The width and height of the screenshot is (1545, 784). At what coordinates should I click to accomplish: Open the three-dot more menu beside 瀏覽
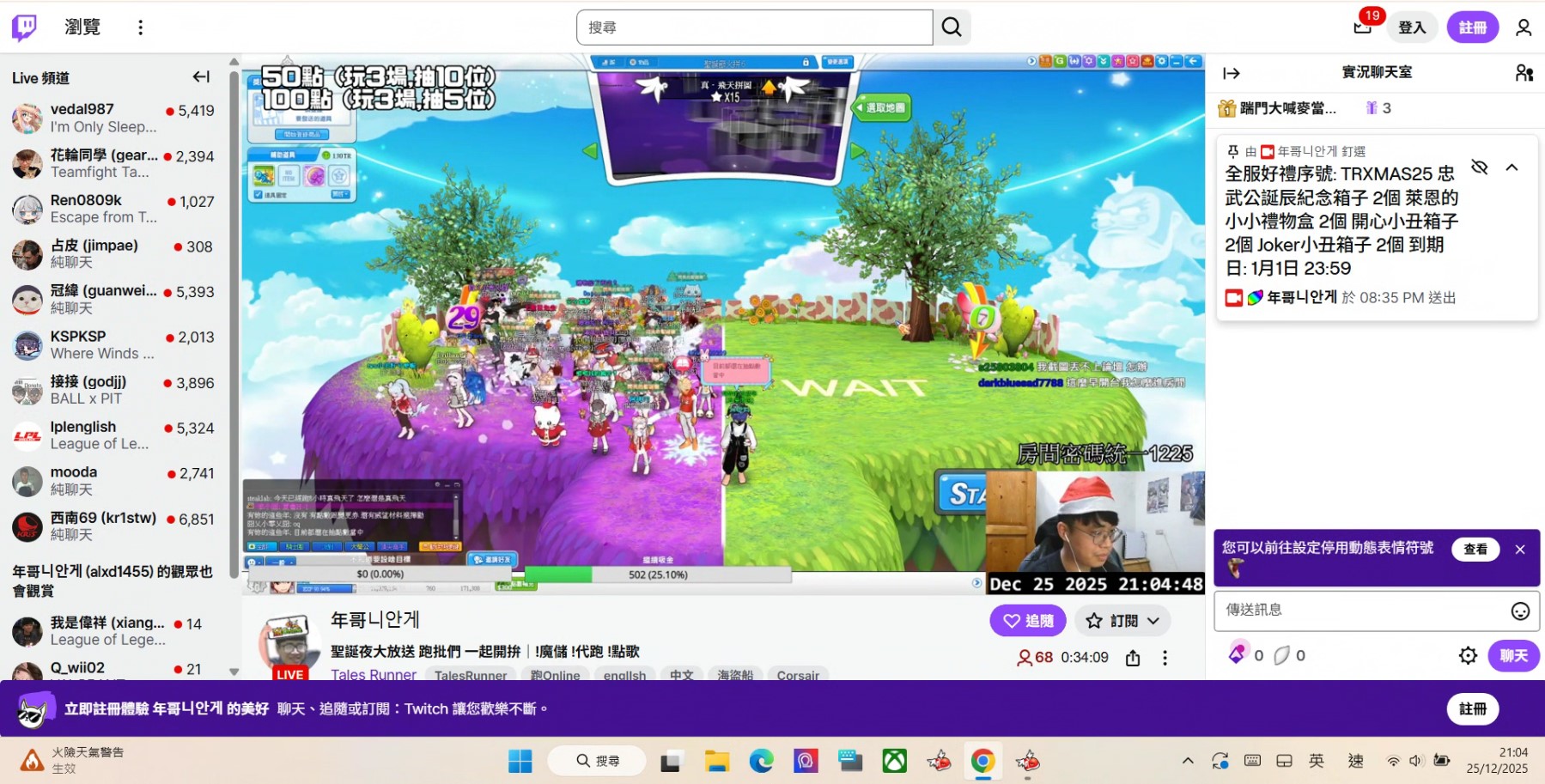coord(140,27)
